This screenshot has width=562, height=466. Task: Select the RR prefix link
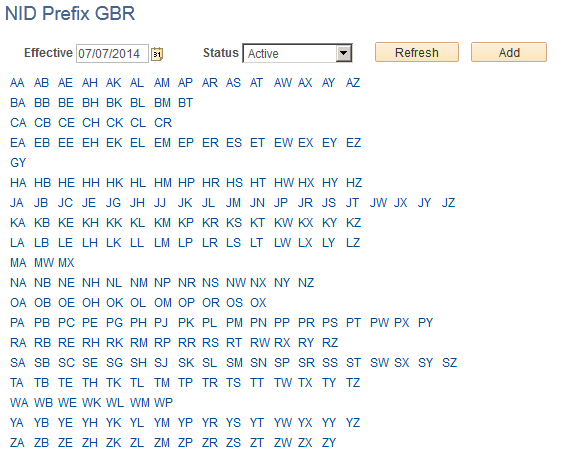pos(187,343)
